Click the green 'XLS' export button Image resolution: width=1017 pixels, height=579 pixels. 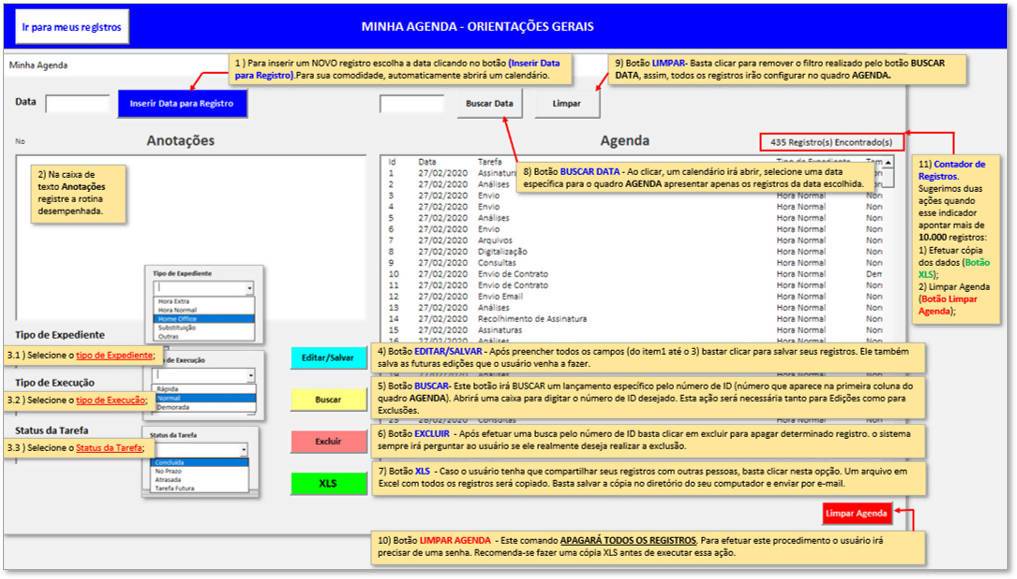[x=328, y=484]
